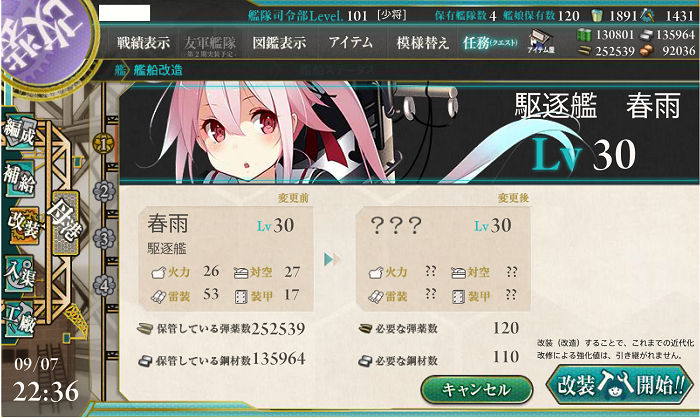Click the キャンセル cancel button
The image size is (700, 418).
tap(476, 389)
